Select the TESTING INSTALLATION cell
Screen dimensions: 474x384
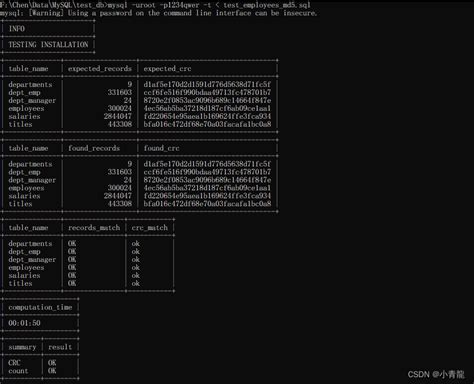point(48,45)
